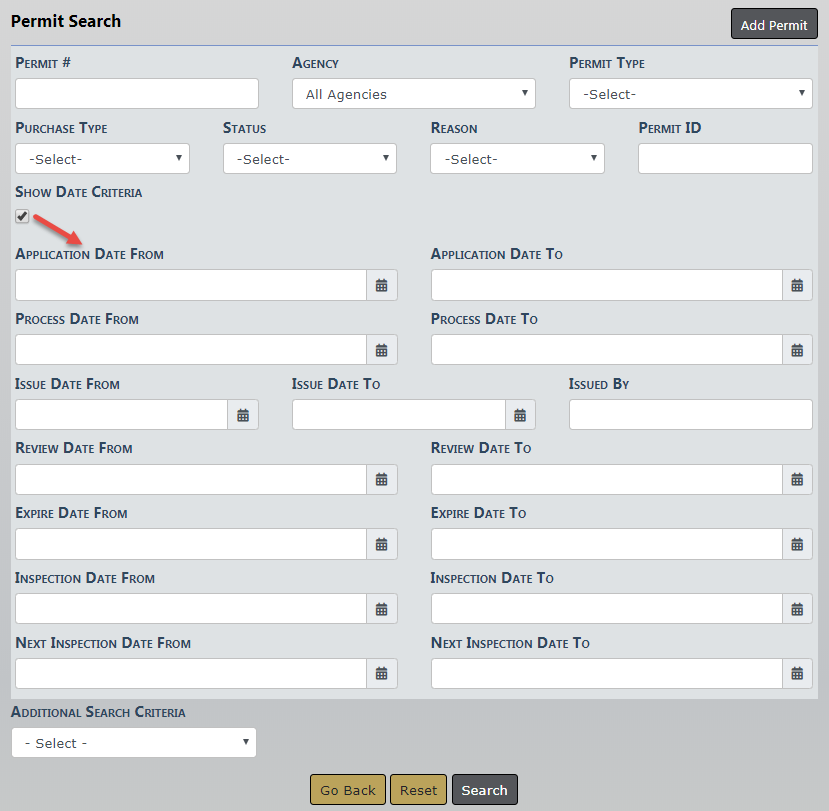The width and height of the screenshot is (829, 811).
Task: Expand the Agency dropdown
Action: click(413, 94)
